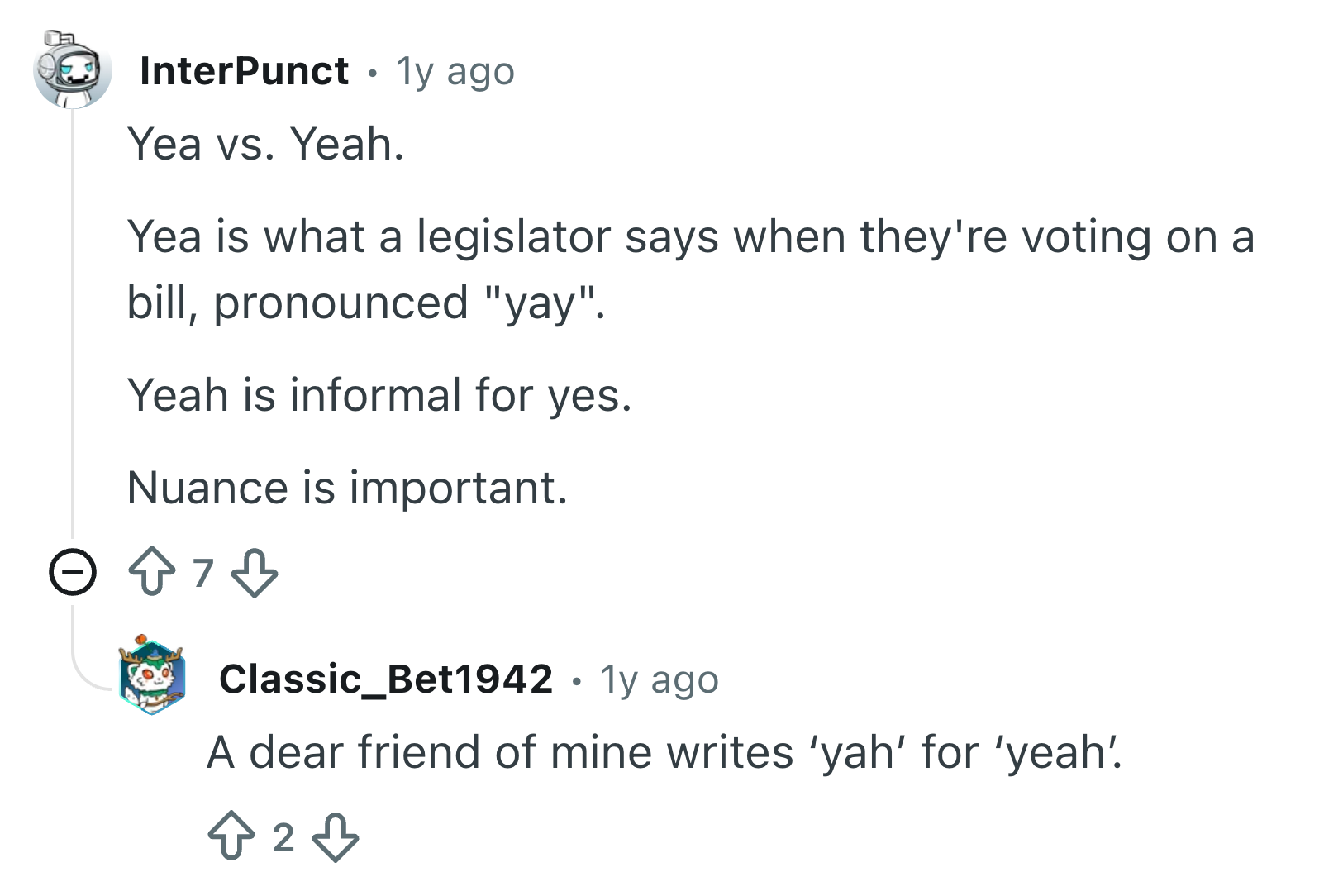
Task: Open InterPunct's avatar image
Action: click(x=72, y=70)
